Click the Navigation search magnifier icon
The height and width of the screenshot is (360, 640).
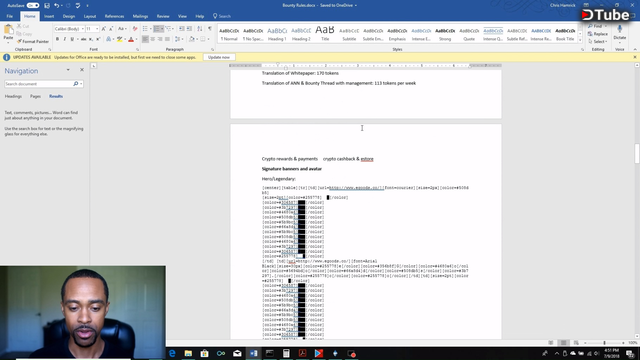coord(76,84)
